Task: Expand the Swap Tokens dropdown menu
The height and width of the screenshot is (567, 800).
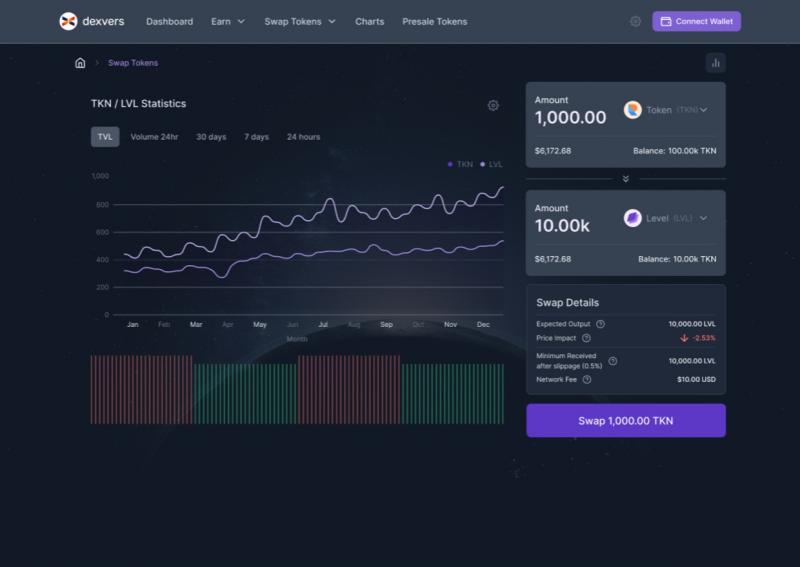Action: tap(300, 21)
